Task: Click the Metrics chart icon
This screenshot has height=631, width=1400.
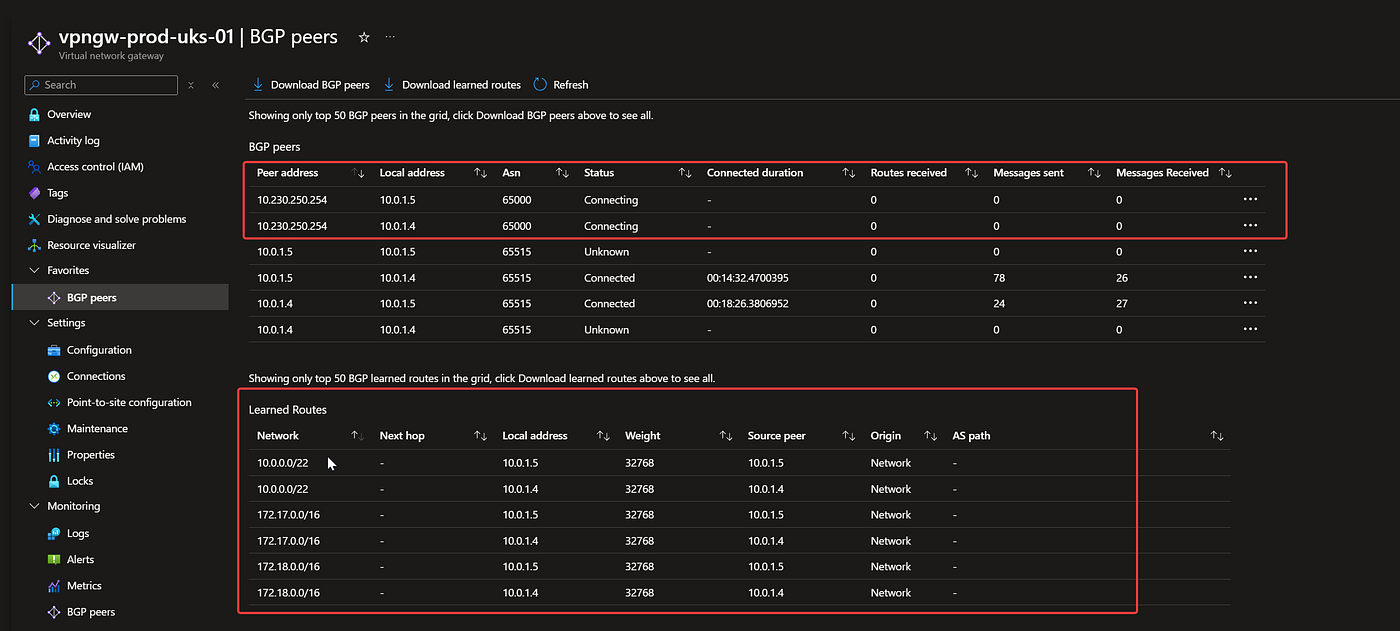Action: (x=54, y=586)
